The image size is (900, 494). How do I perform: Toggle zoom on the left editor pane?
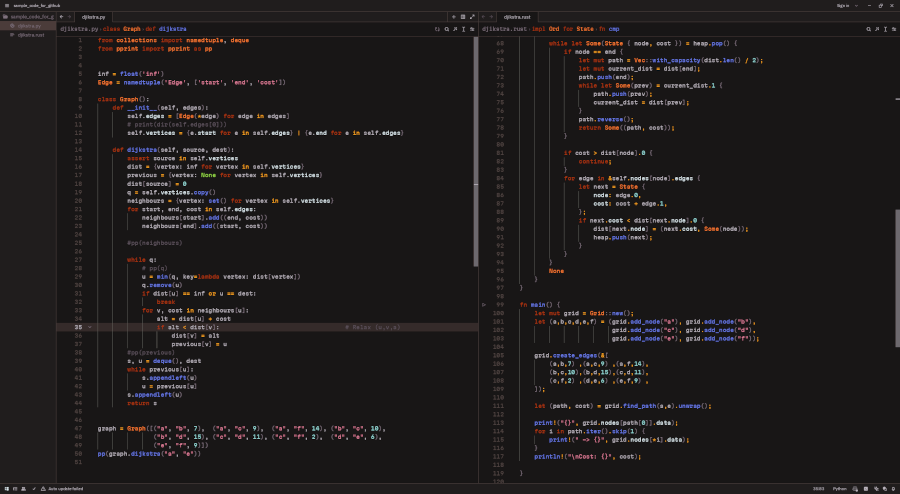coord(472,17)
